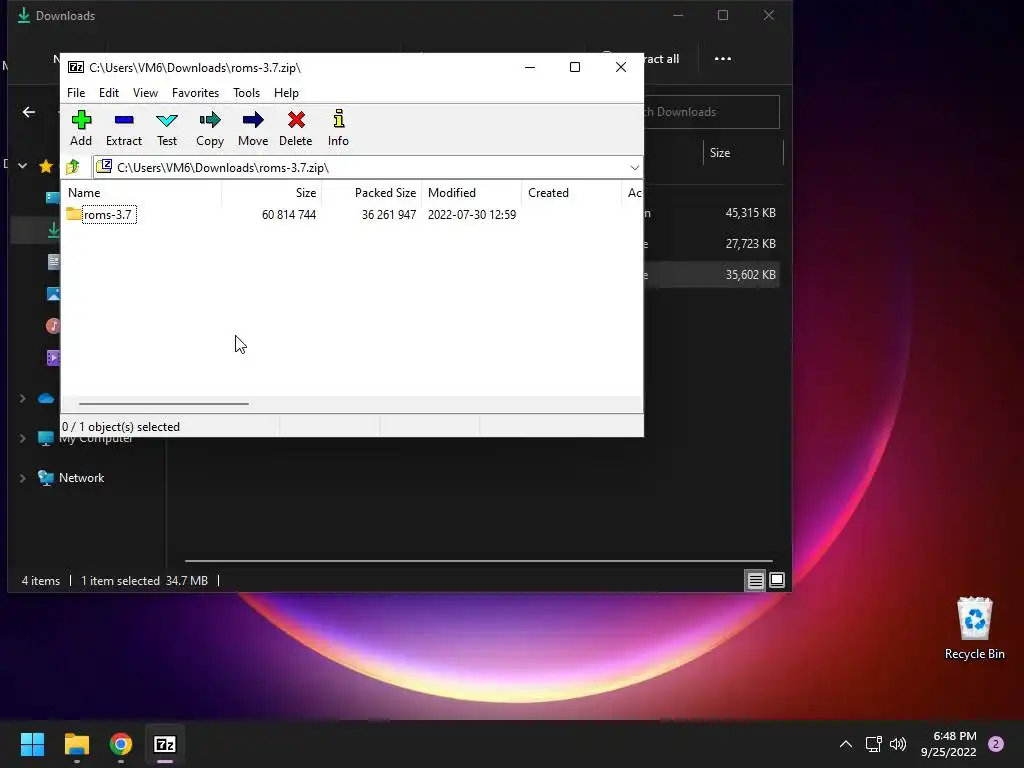Open the Edit menu
The width and height of the screenshot is (1024, 768).
coord(108,93)
